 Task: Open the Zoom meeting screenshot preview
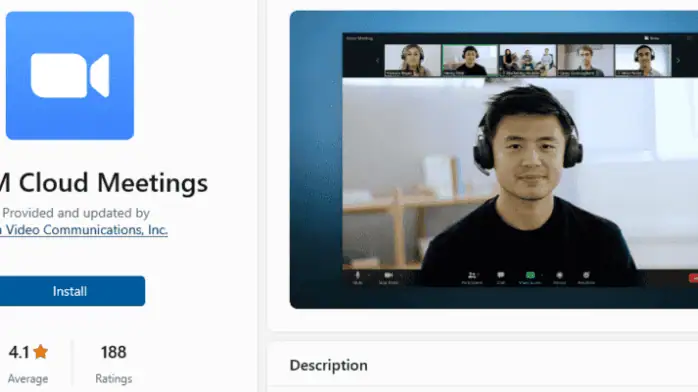[x=494, y=159]
